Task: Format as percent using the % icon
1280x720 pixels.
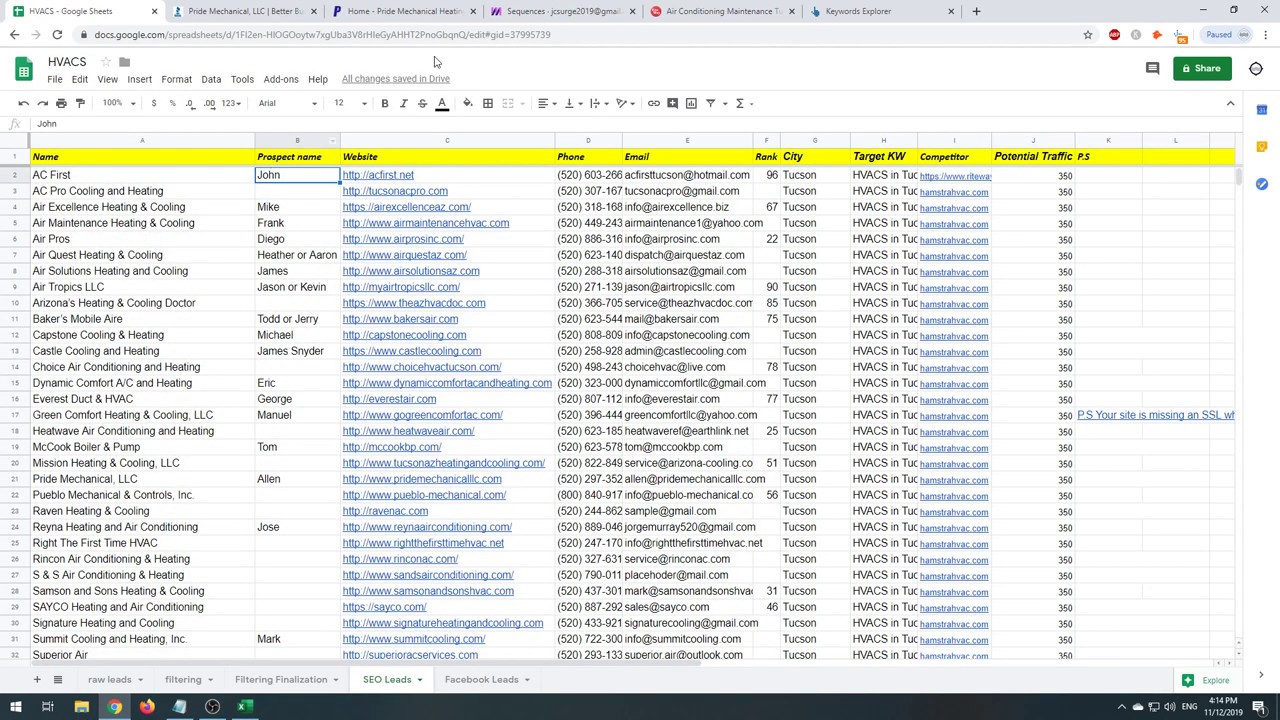Action: 172,103
